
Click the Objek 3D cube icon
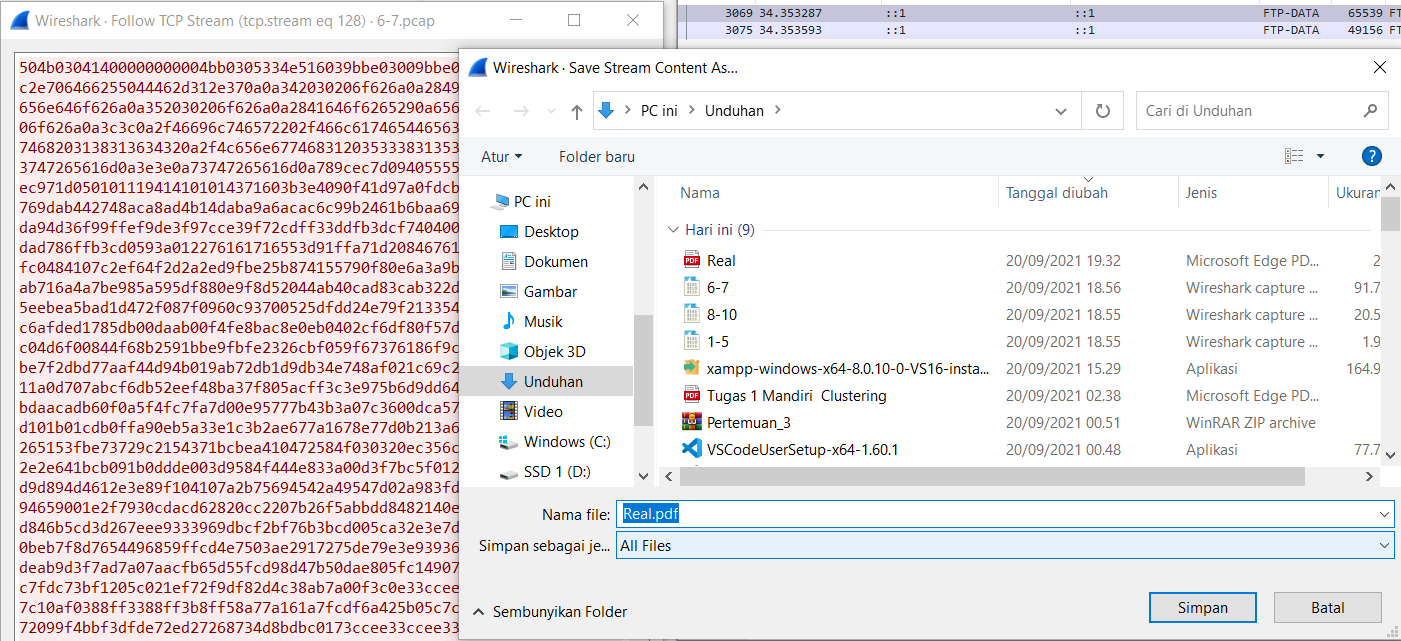[508, 351]
